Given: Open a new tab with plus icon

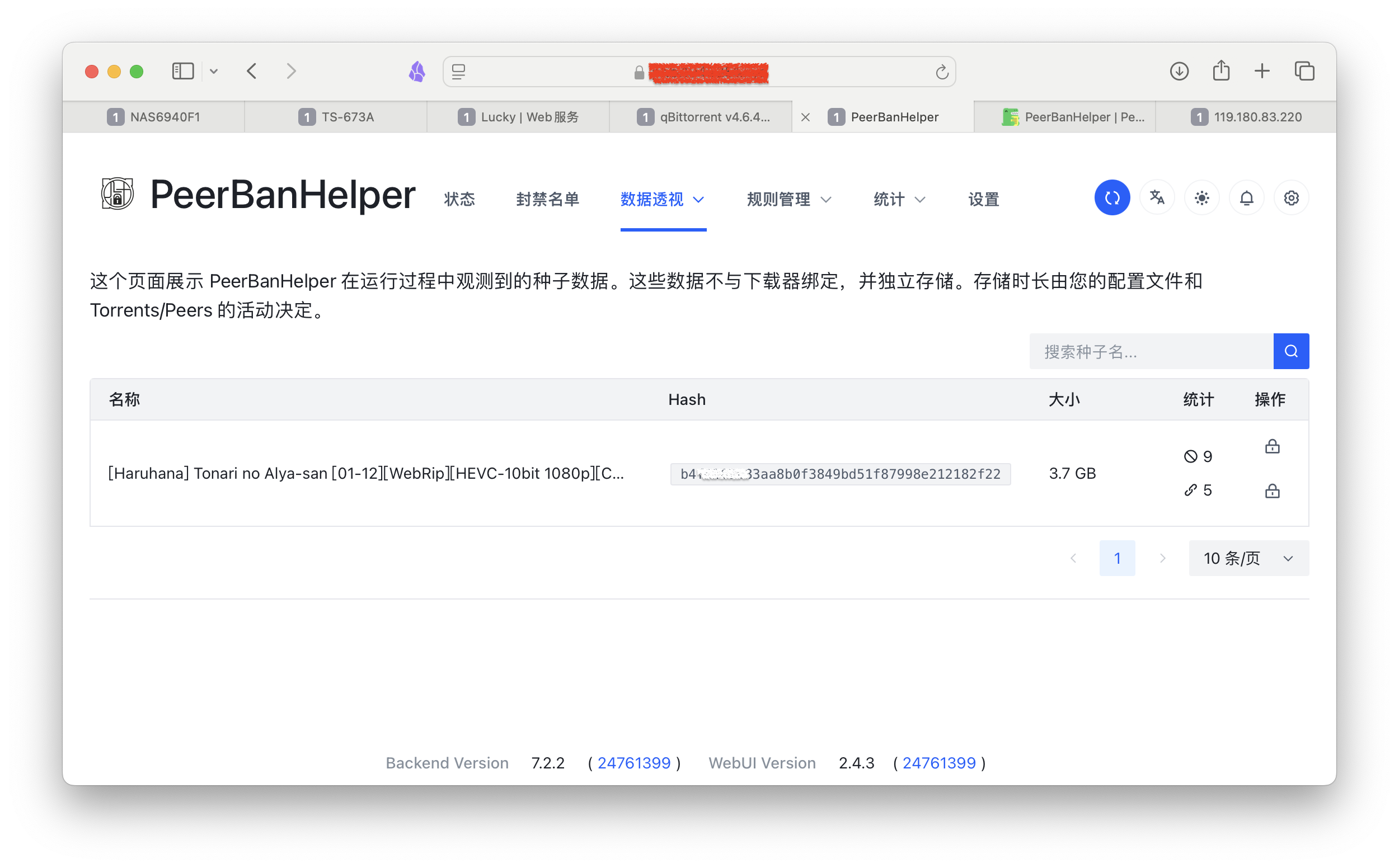Looking at the screenshot, I should [x=1262, y=71].
